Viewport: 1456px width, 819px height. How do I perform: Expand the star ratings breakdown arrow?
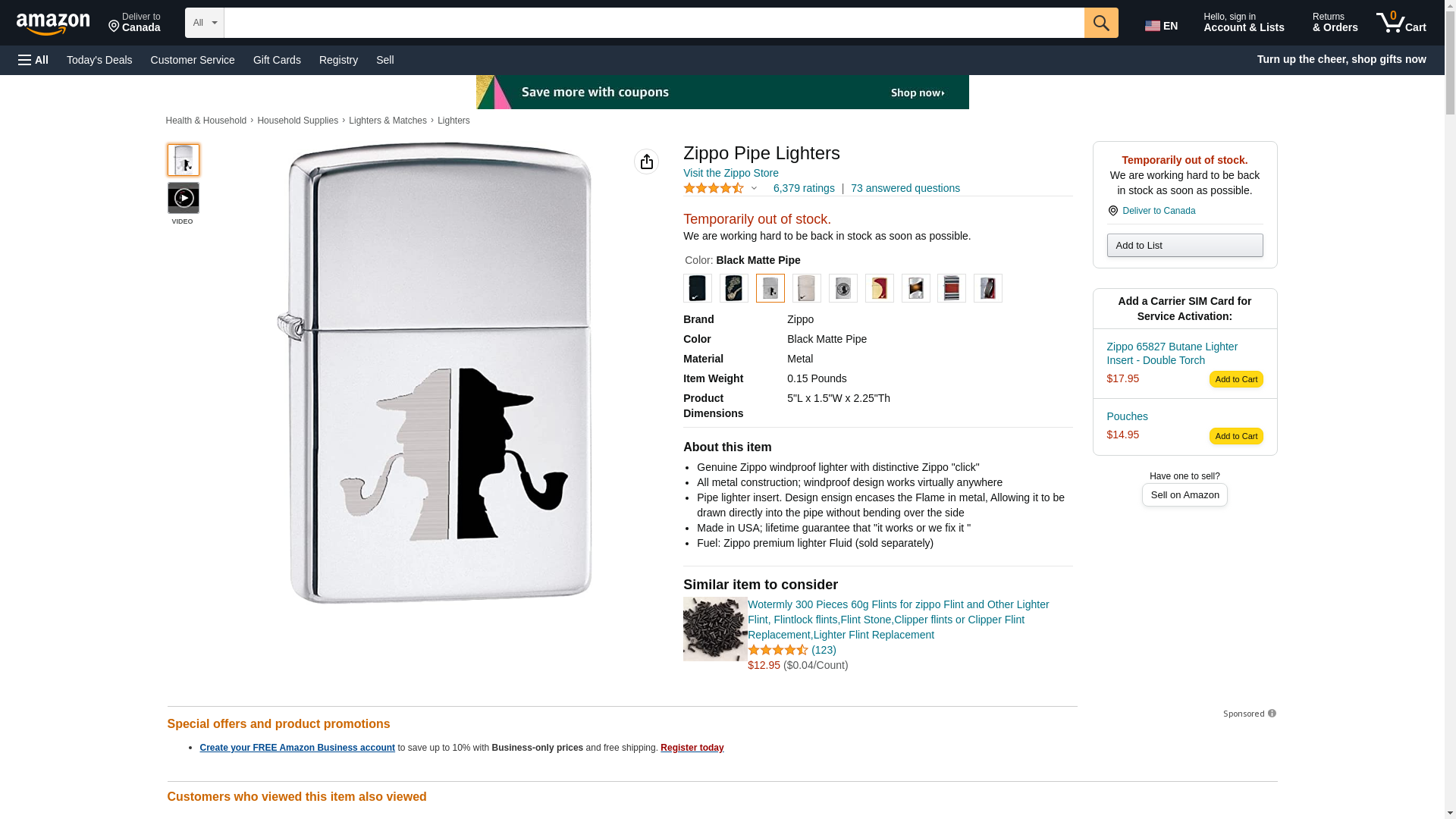[x=754, y=188]
